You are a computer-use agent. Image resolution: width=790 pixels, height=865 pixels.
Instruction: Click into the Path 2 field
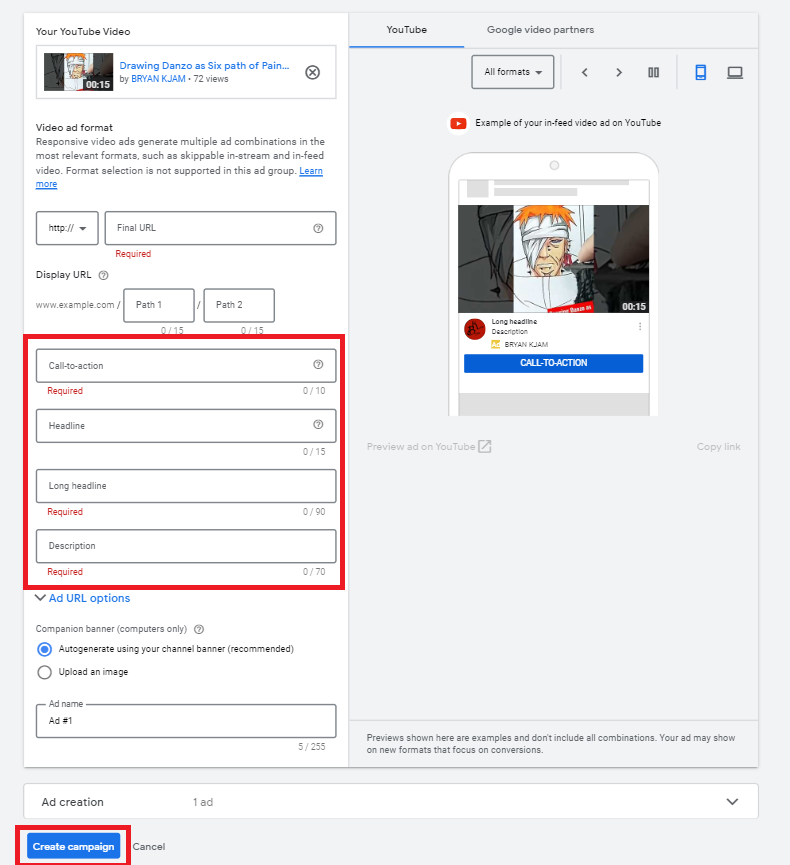click(x=239, y=305)
